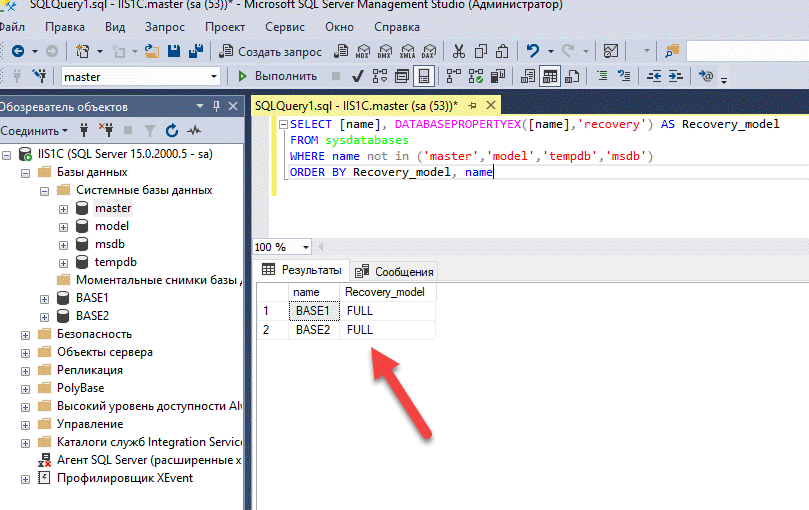The width and height of the screenshot is (809, 510).
Task: Click the Decrease Indent icon
Action: (656, 76)
